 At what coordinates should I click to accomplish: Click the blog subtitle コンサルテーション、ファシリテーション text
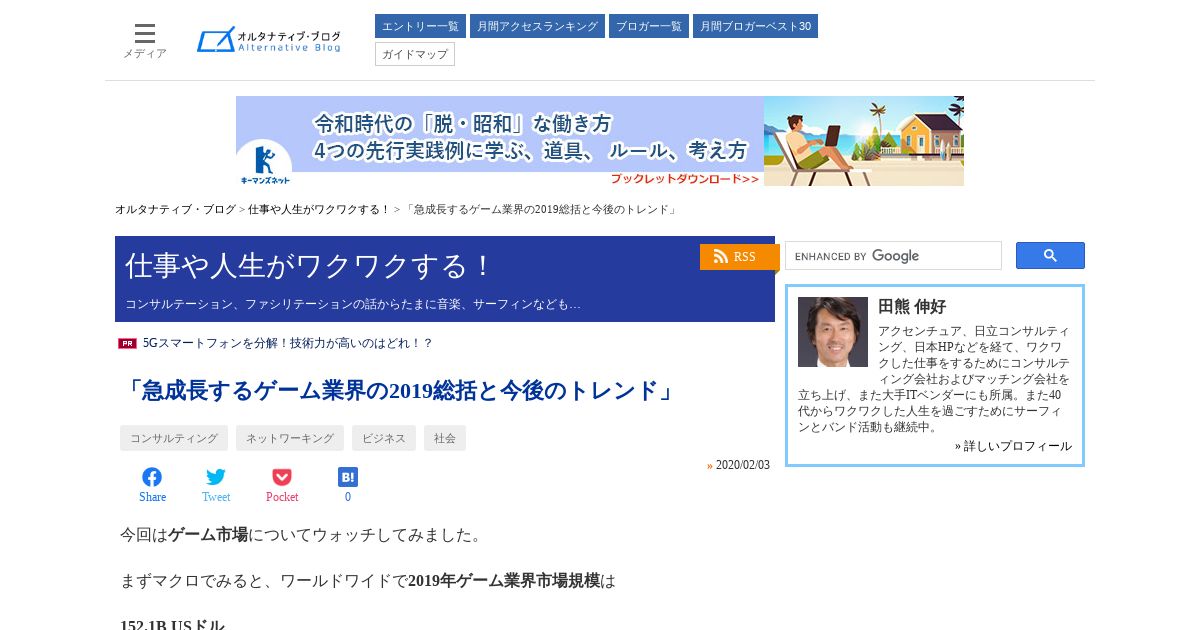point(353,304)
